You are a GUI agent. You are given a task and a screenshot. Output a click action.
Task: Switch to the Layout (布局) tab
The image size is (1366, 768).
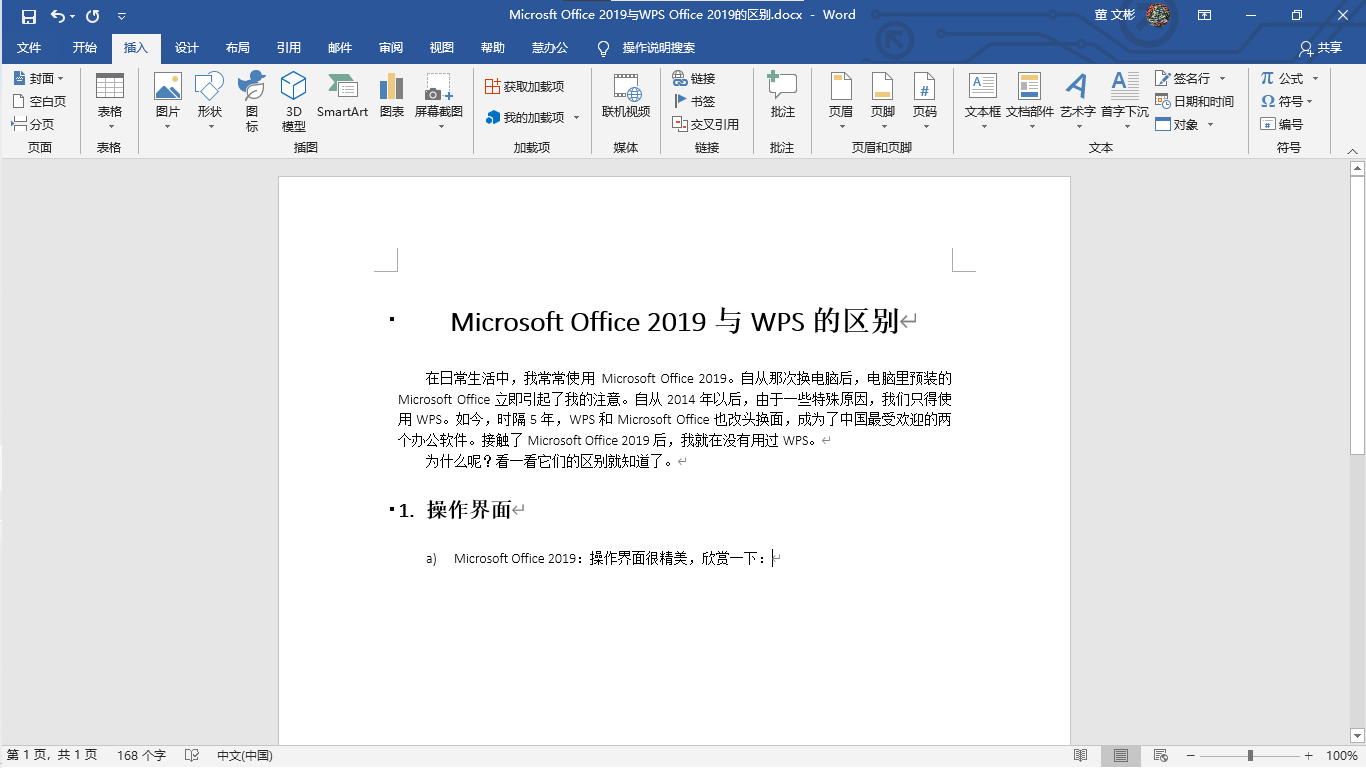click(237, 48)
